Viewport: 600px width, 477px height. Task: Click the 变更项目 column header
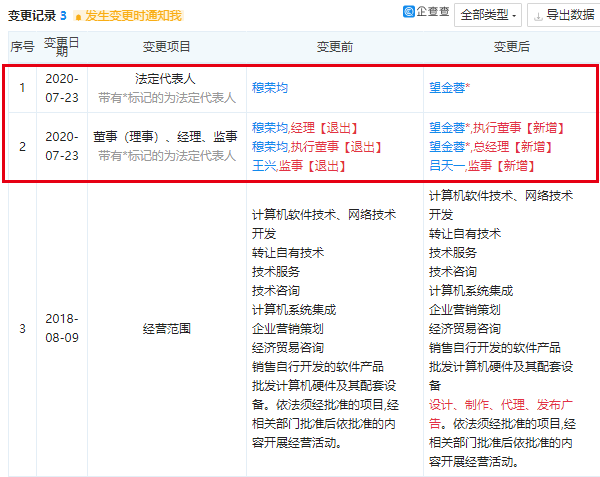(x=166, y=47)
